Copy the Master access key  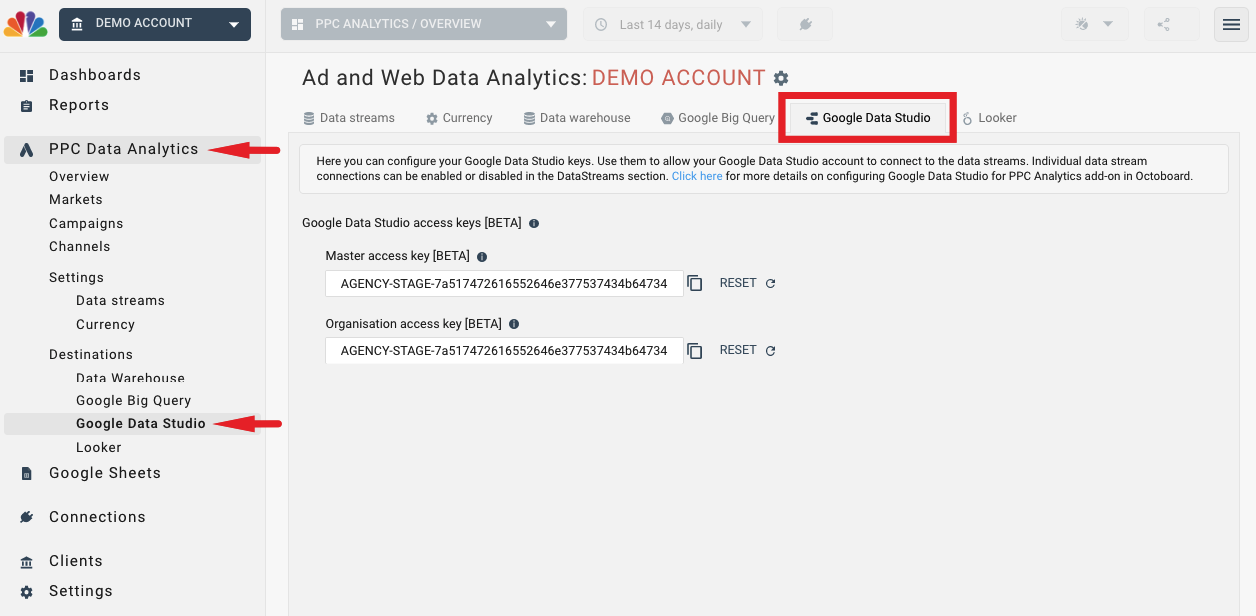point(695,284)
